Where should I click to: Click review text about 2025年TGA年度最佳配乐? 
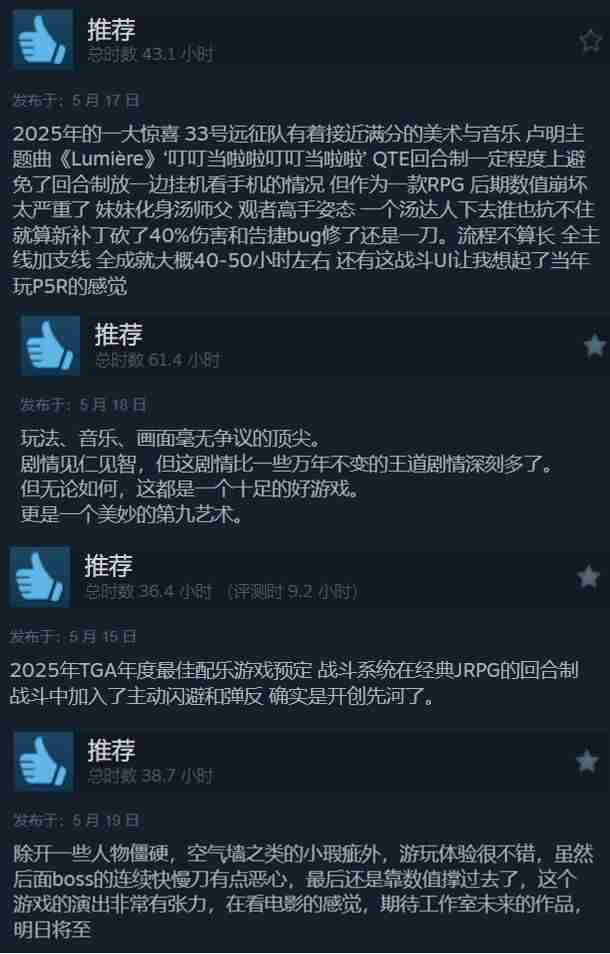294,683
